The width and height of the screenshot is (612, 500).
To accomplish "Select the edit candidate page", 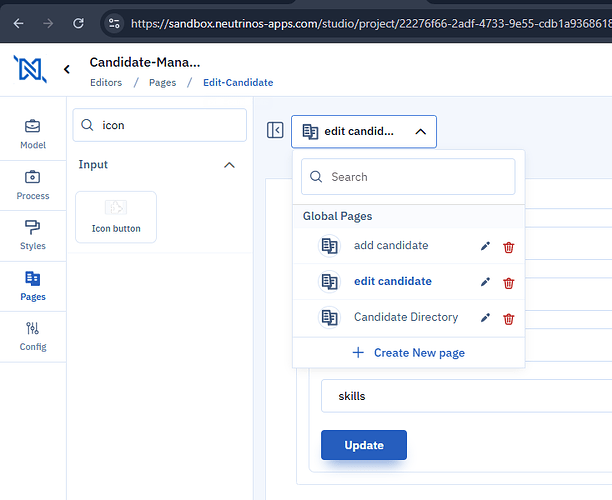I will (393, 281).
